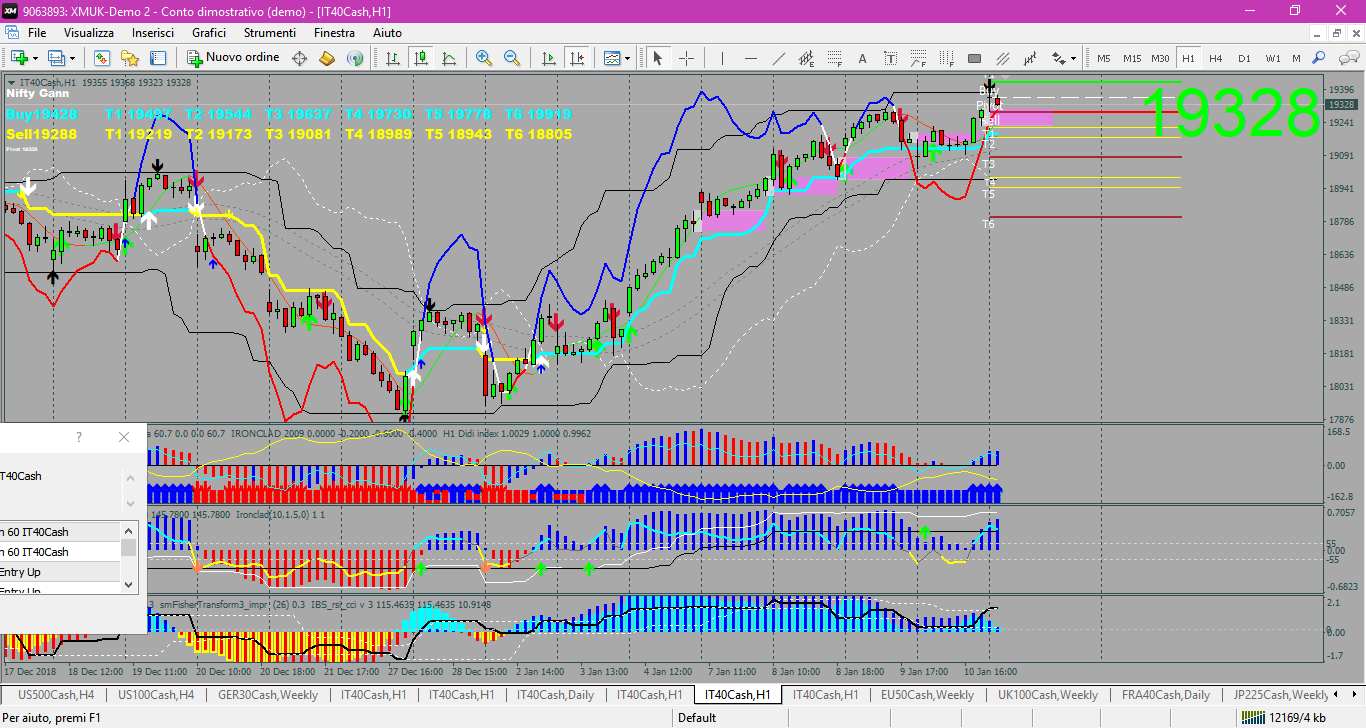Click the Nuovo ordine button
This screenshot has width=1366, height=728.
[x=234, y=58]
